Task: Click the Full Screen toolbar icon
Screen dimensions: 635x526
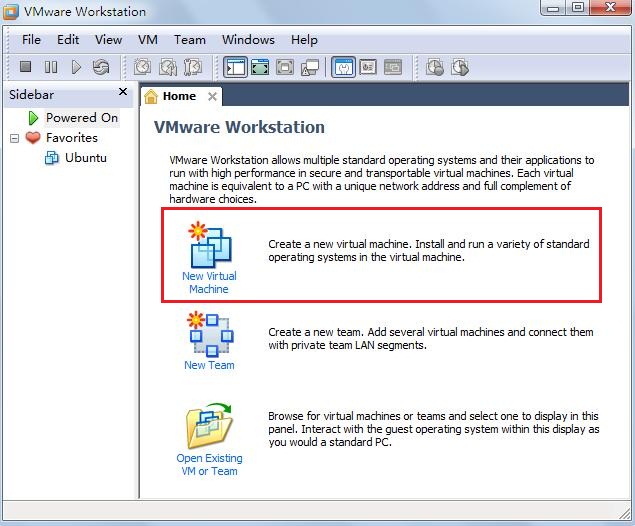Action: 285,67
